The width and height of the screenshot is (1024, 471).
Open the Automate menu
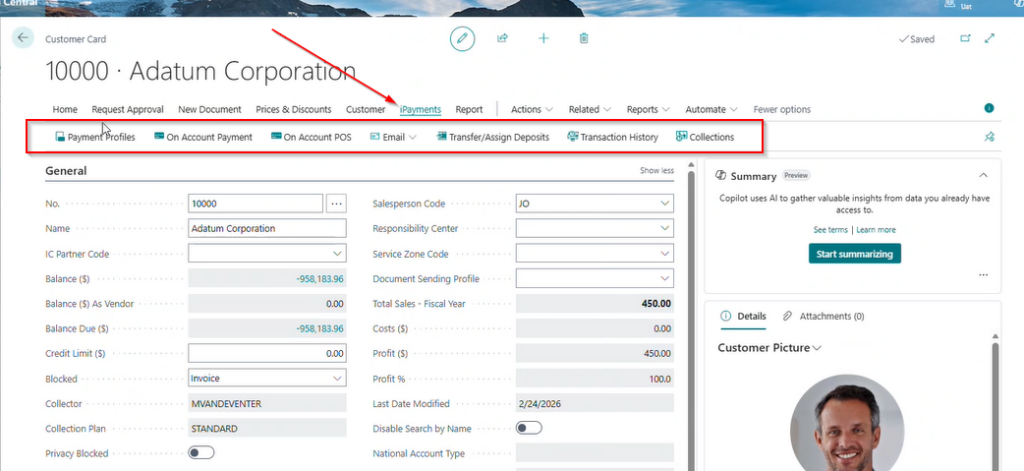point(711,110)
